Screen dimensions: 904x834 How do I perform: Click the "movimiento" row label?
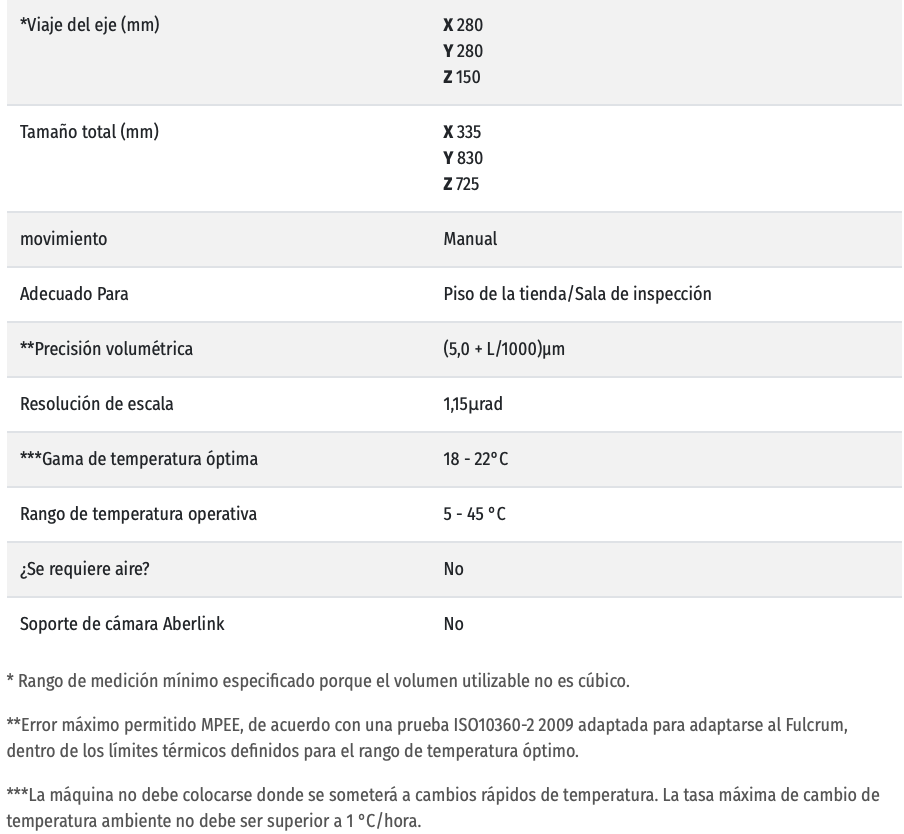point(64,240)
